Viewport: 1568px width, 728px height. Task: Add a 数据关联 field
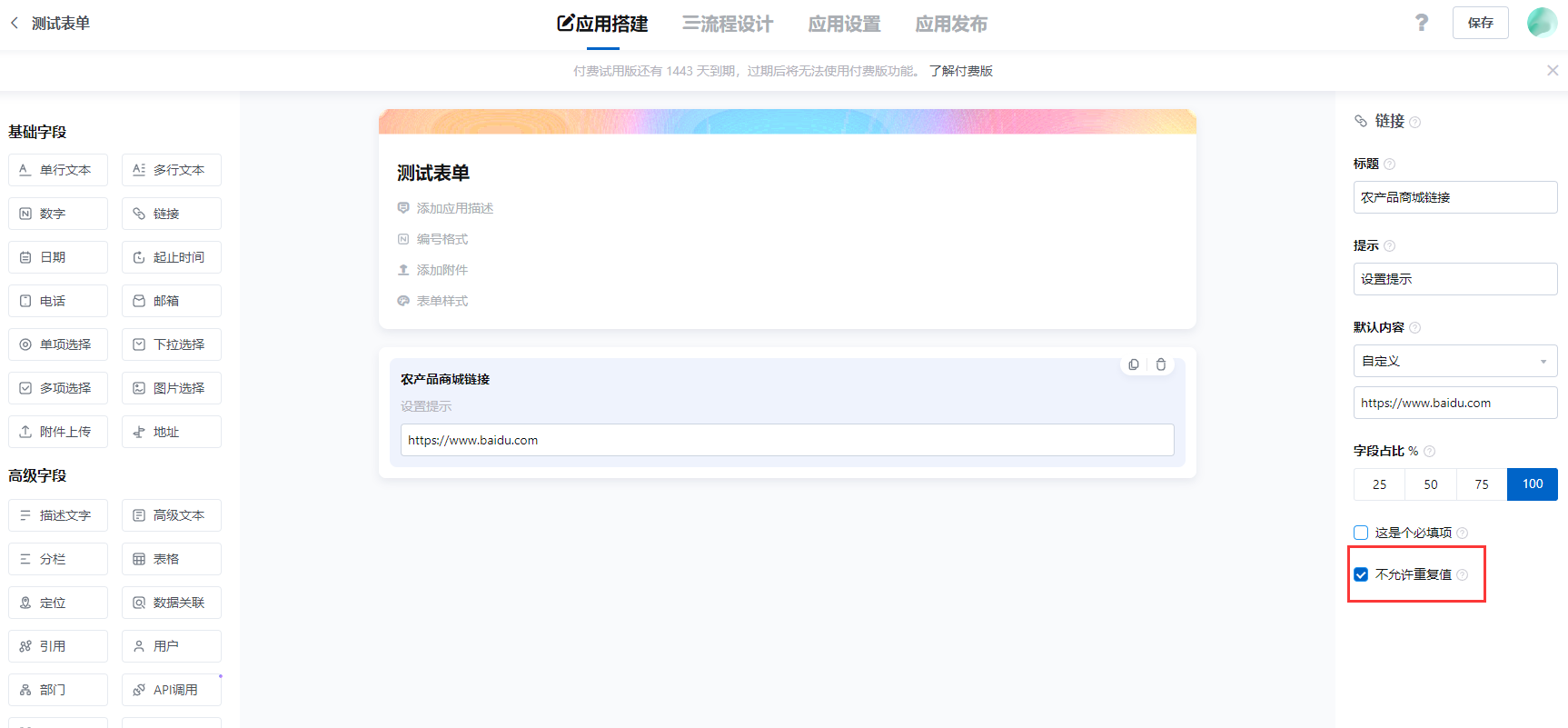coord(172,603)
